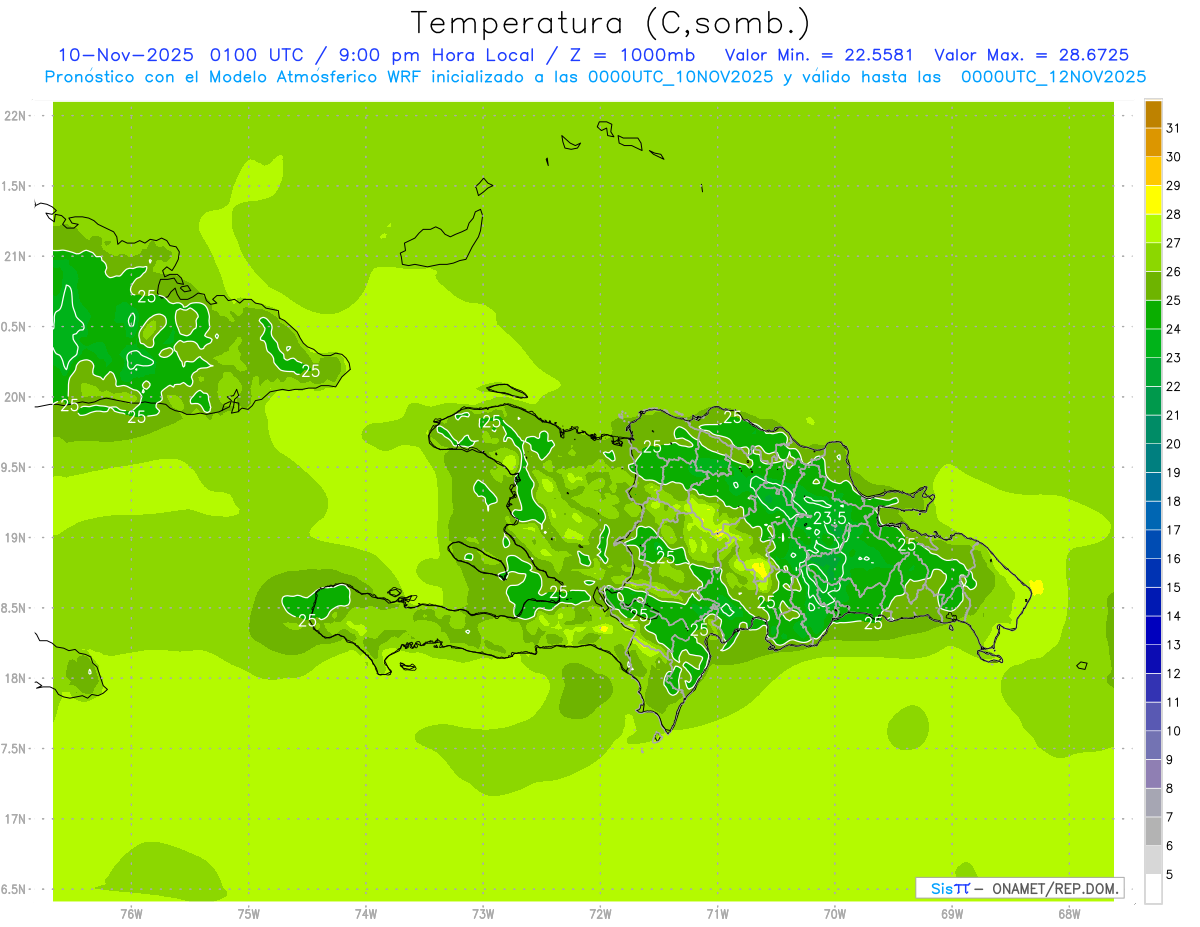
Task: Pick the legend swatch between 21 and 22
Action: pos(1153,401)
